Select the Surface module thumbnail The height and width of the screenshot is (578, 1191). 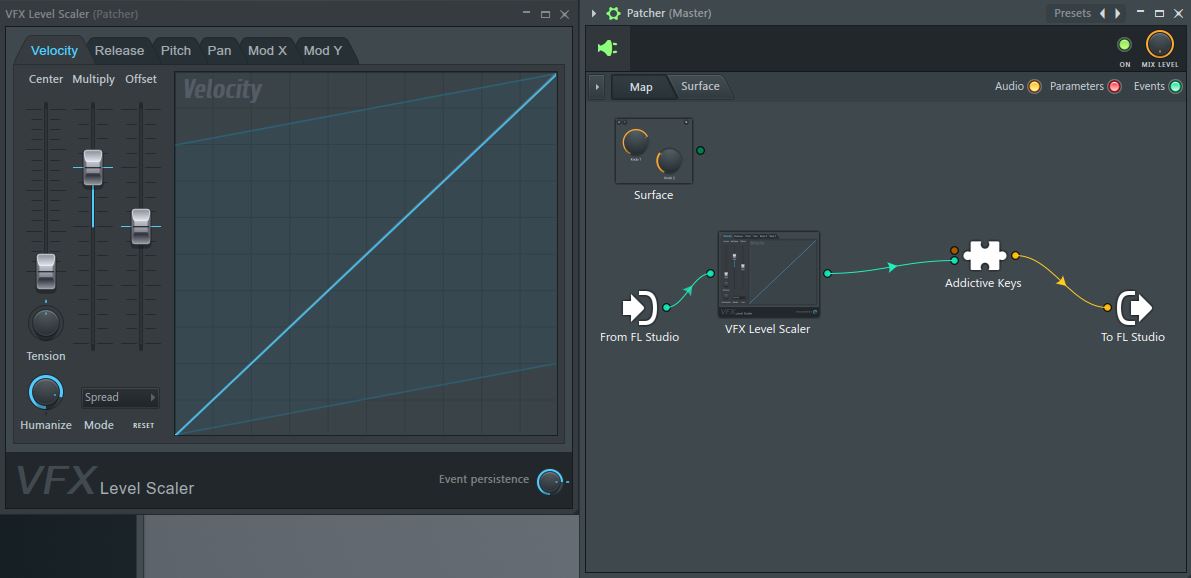(x=654, y=150)
